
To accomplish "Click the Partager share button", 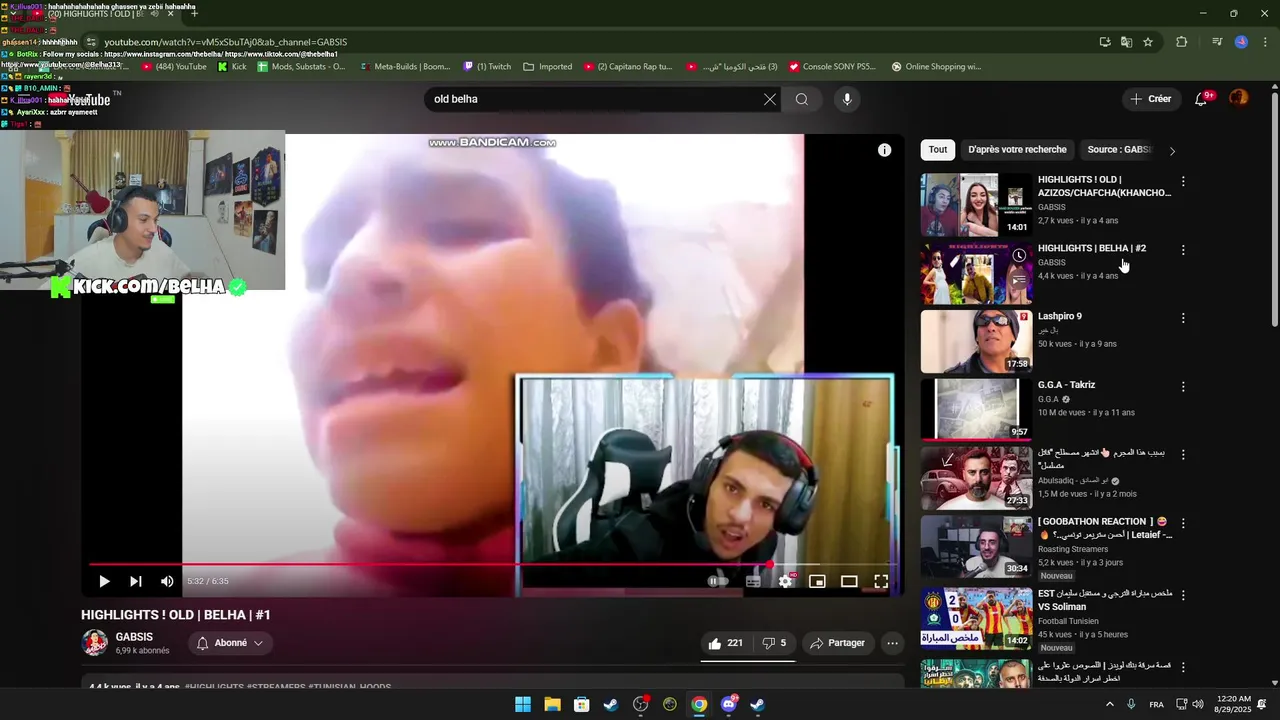I will (x=837, y=643).
